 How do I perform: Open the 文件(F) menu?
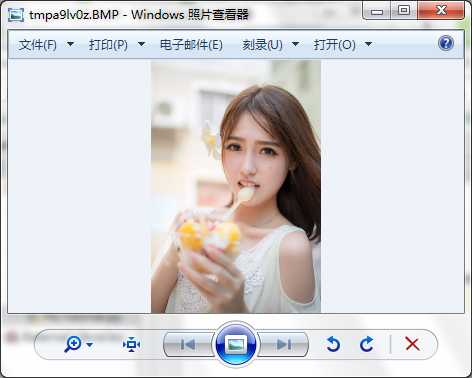click(x=38, y=45)
